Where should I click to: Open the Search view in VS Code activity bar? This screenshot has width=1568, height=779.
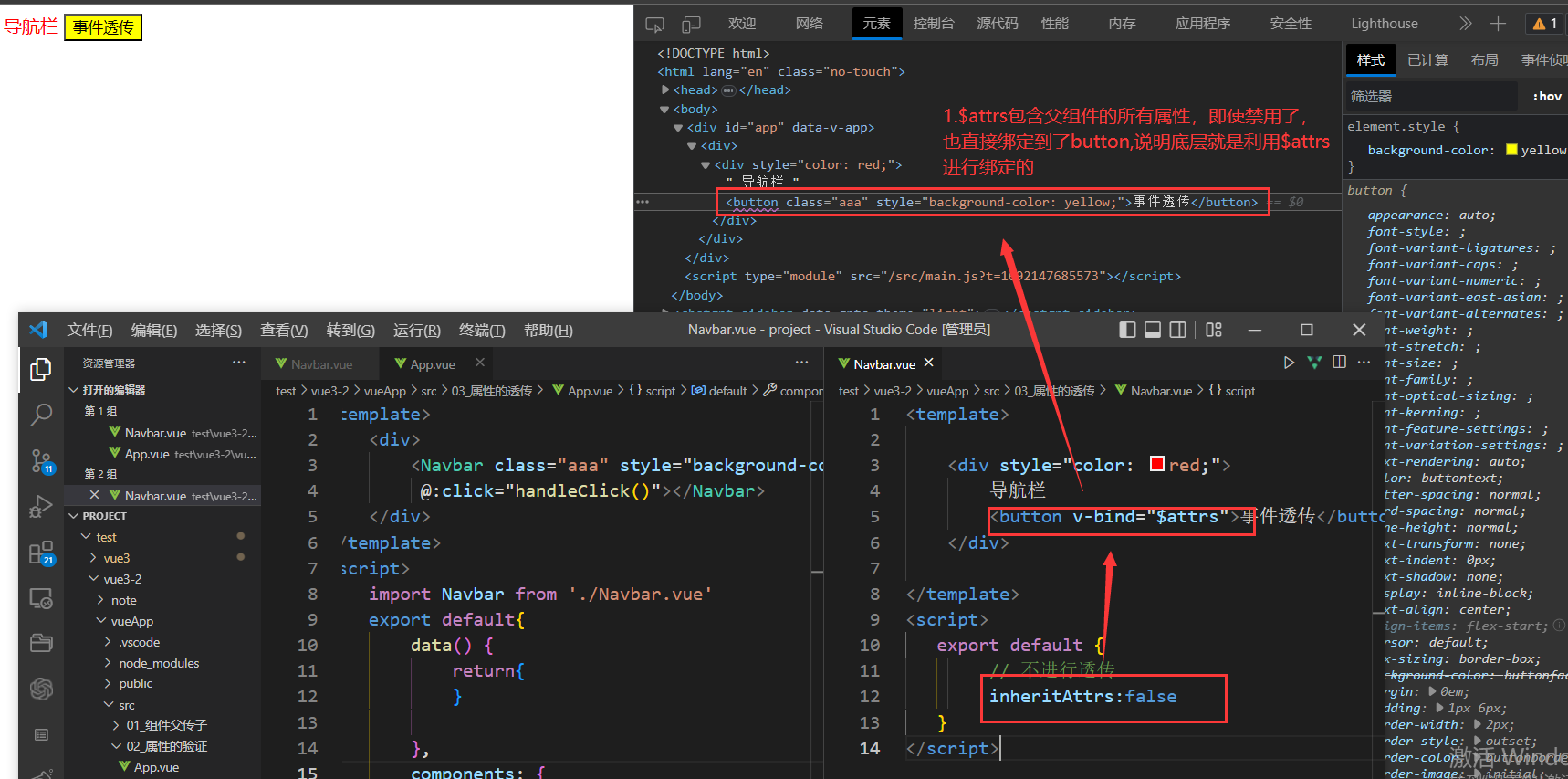41,415
